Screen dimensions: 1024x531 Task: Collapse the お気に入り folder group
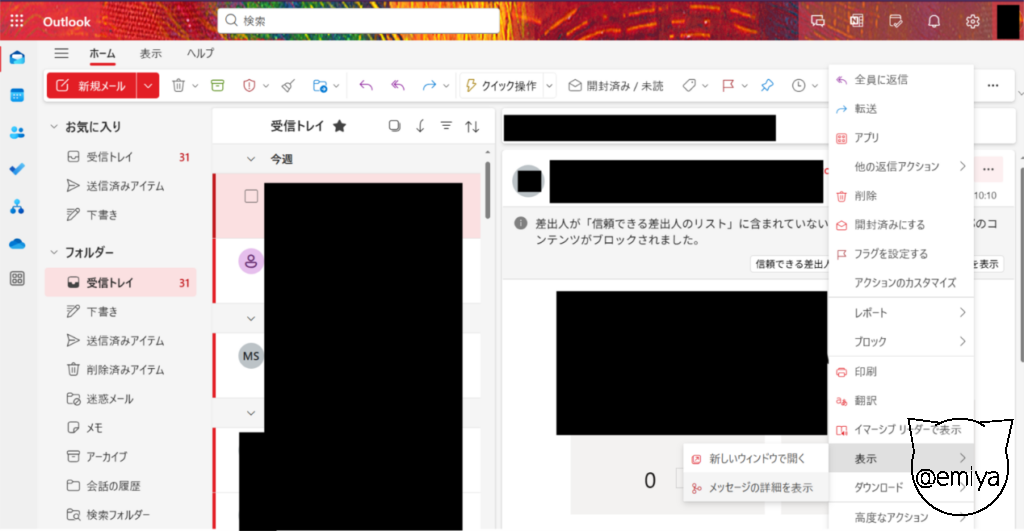click(54, 127)
